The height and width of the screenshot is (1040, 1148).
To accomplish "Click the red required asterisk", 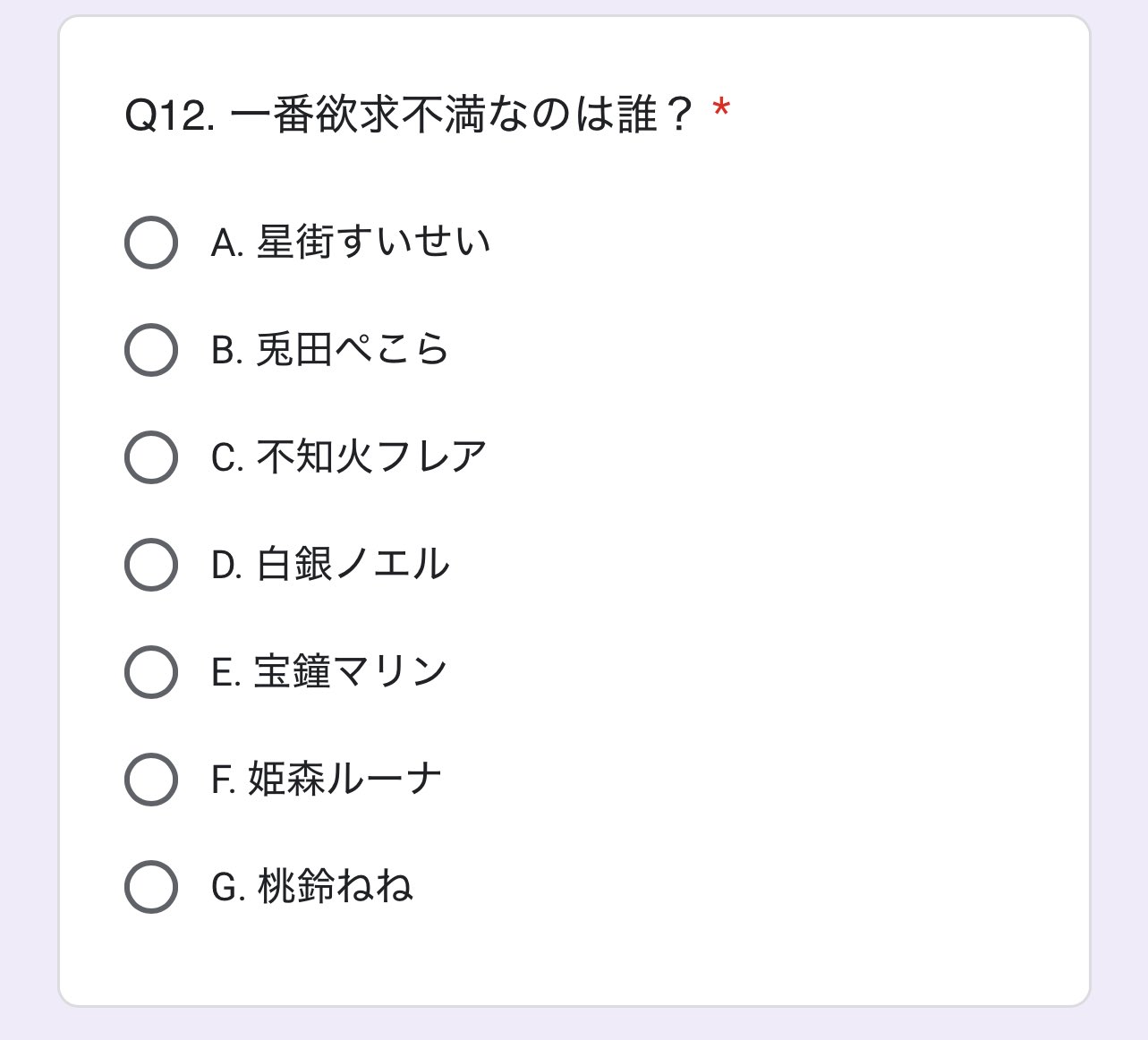I will point(721,112).
